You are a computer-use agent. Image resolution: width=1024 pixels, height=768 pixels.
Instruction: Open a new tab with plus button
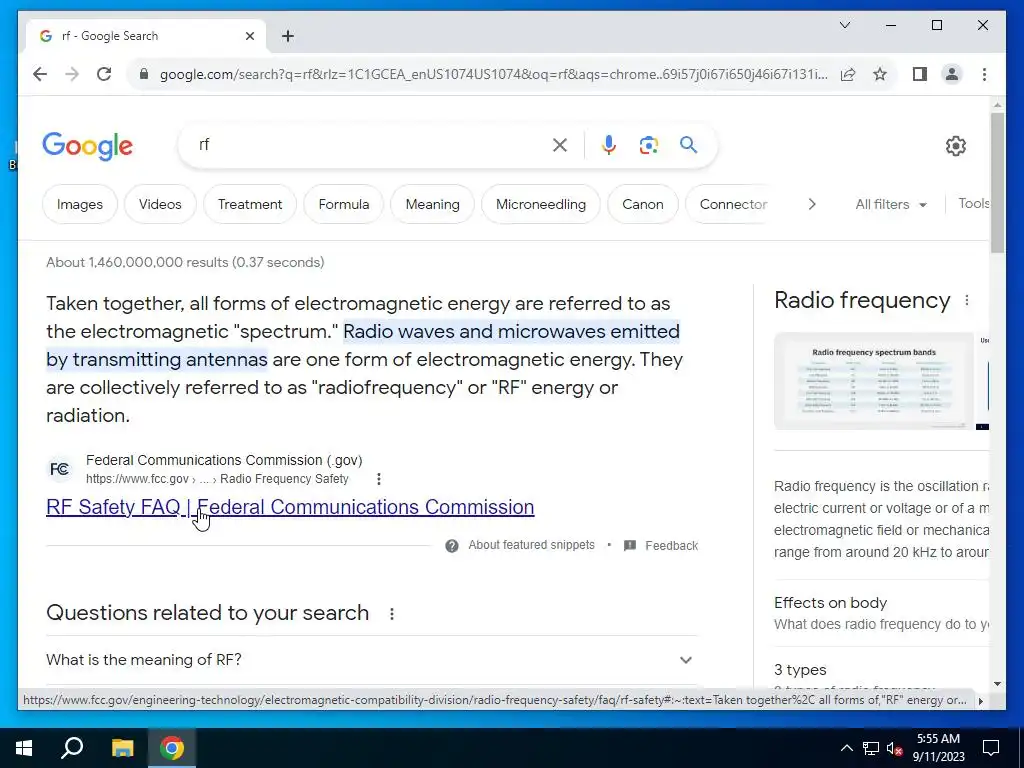tap(288, 36)
